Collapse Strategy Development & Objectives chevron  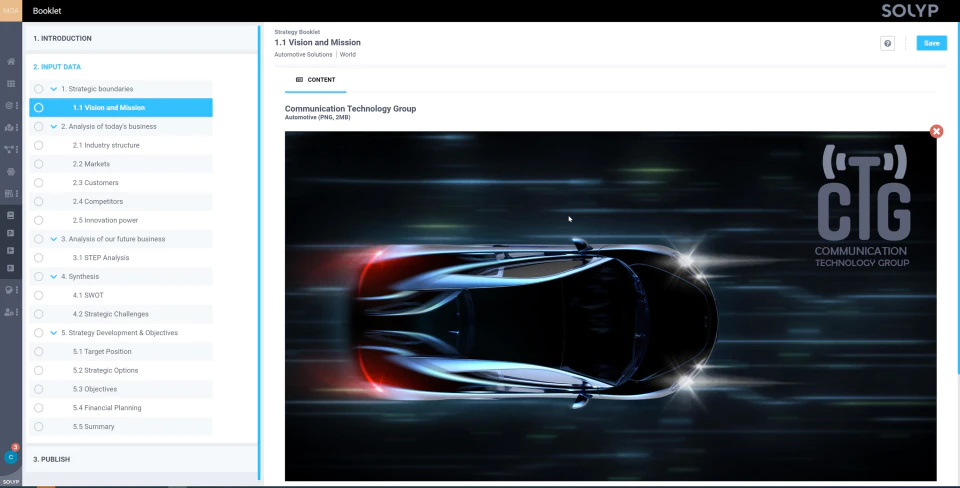point(53,333)
